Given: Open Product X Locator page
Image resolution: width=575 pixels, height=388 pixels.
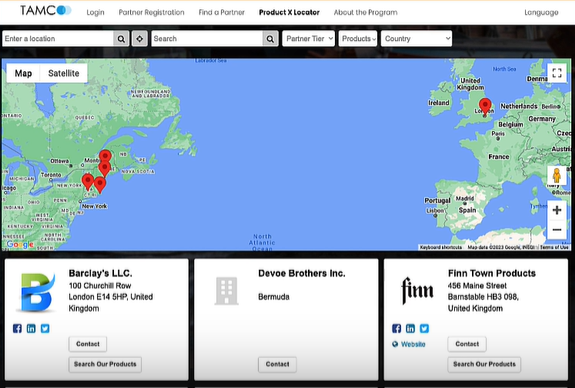Looking at the screenshot, I should 289,12.
